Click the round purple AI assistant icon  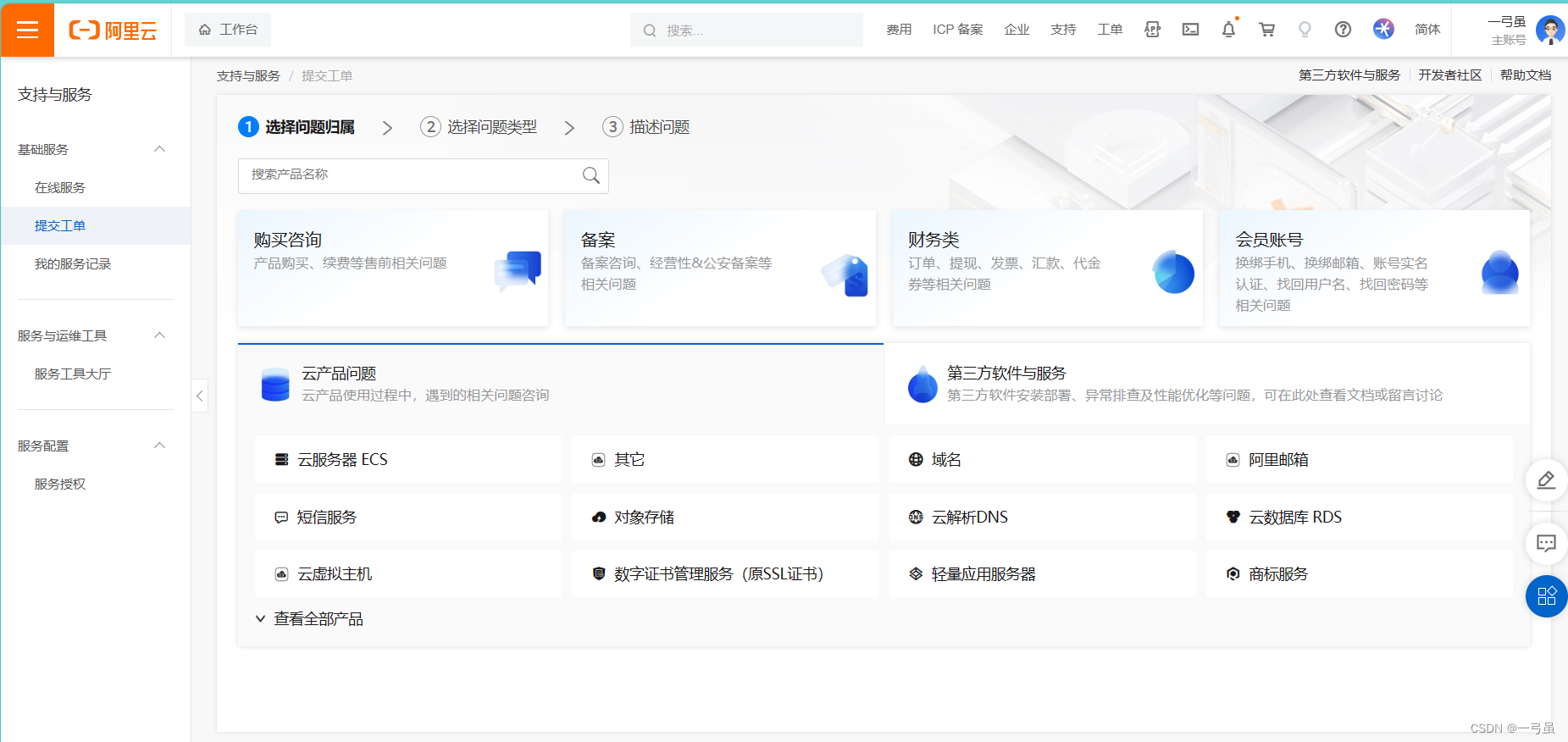[x=1383, y=29]
